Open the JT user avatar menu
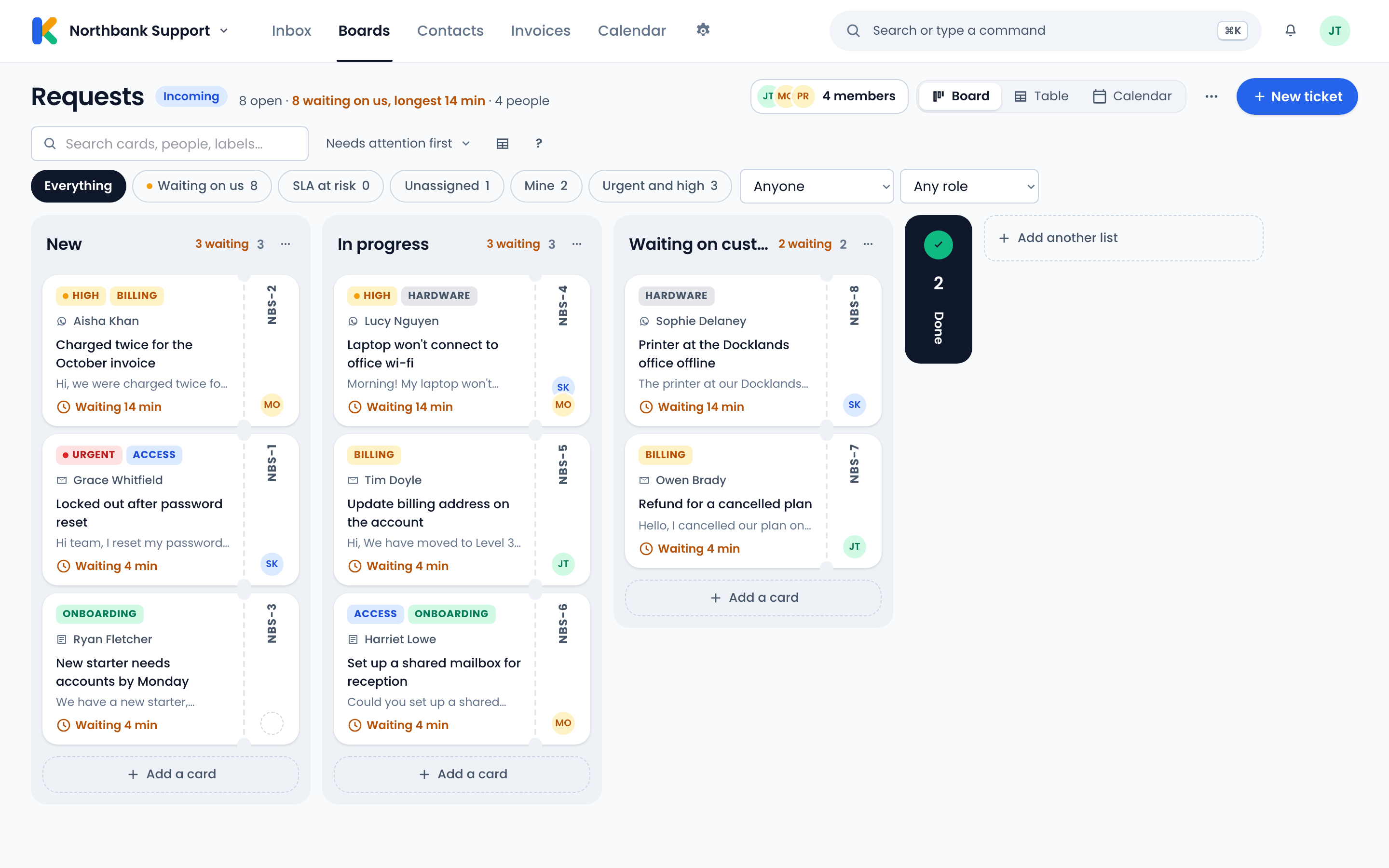The width and height of the screenshot is (1389, 868). point(1335,30)
